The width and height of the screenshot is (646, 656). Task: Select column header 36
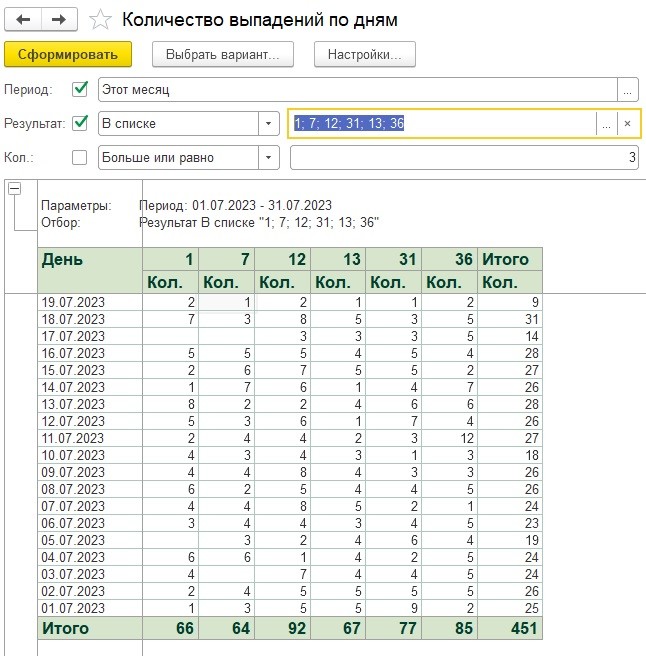(x=449, y=259)
